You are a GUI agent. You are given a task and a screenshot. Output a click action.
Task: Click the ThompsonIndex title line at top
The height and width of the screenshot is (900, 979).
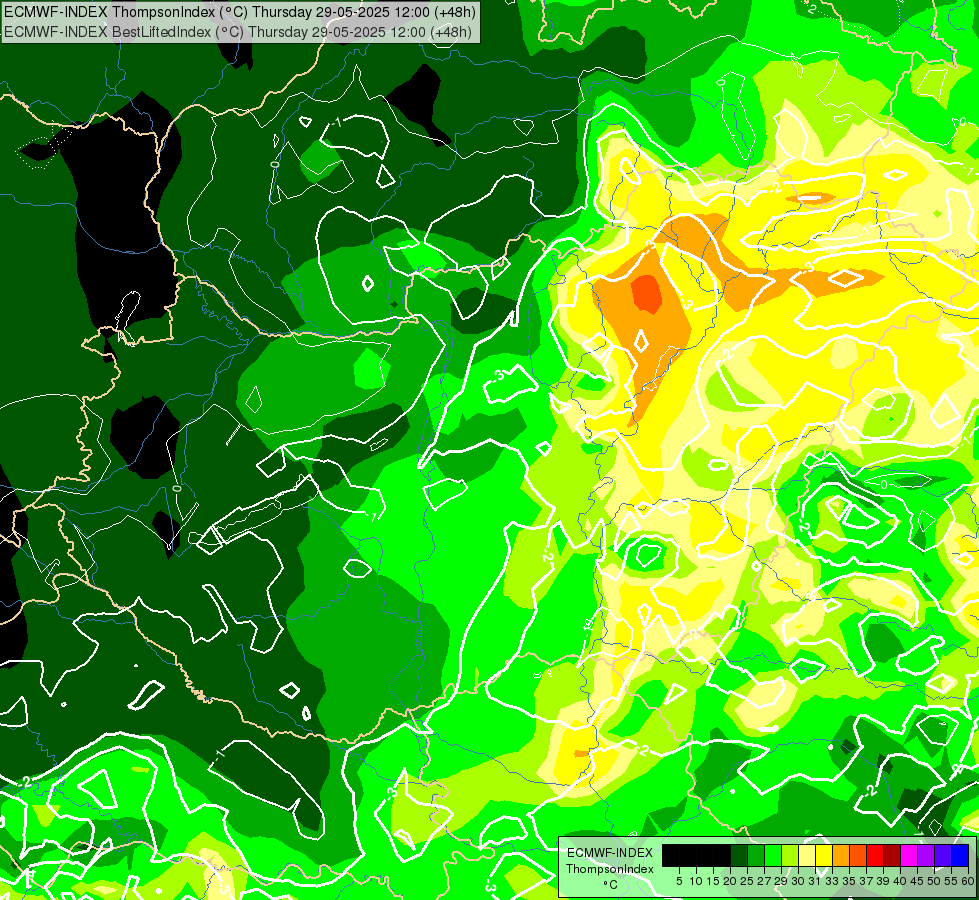pyautogui.click(x=240, y=12)
